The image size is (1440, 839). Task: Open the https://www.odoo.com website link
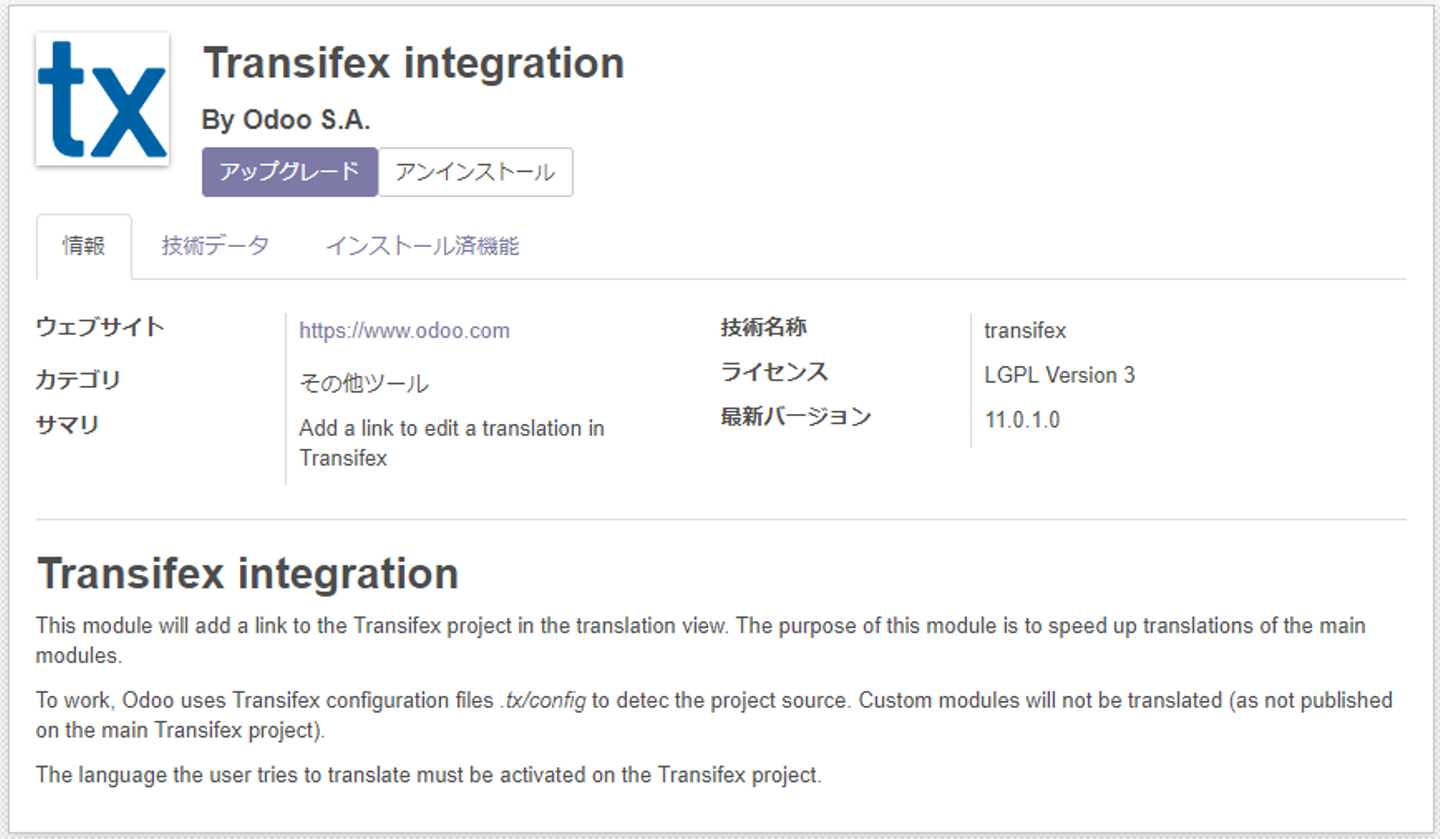(404, 331)
